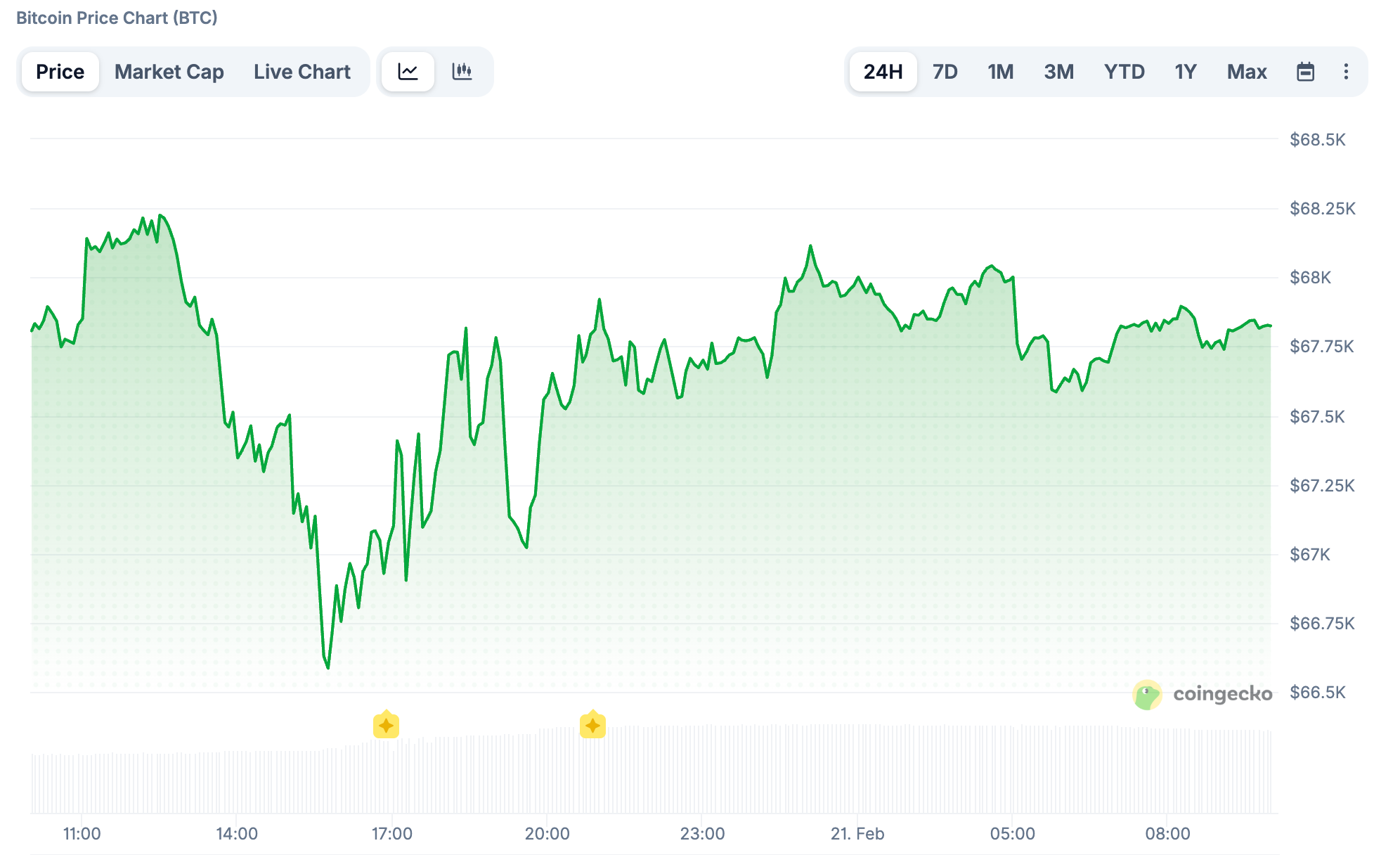Click the Bitcoin Price Chart (BTC) heading

(x=117, y=18)
